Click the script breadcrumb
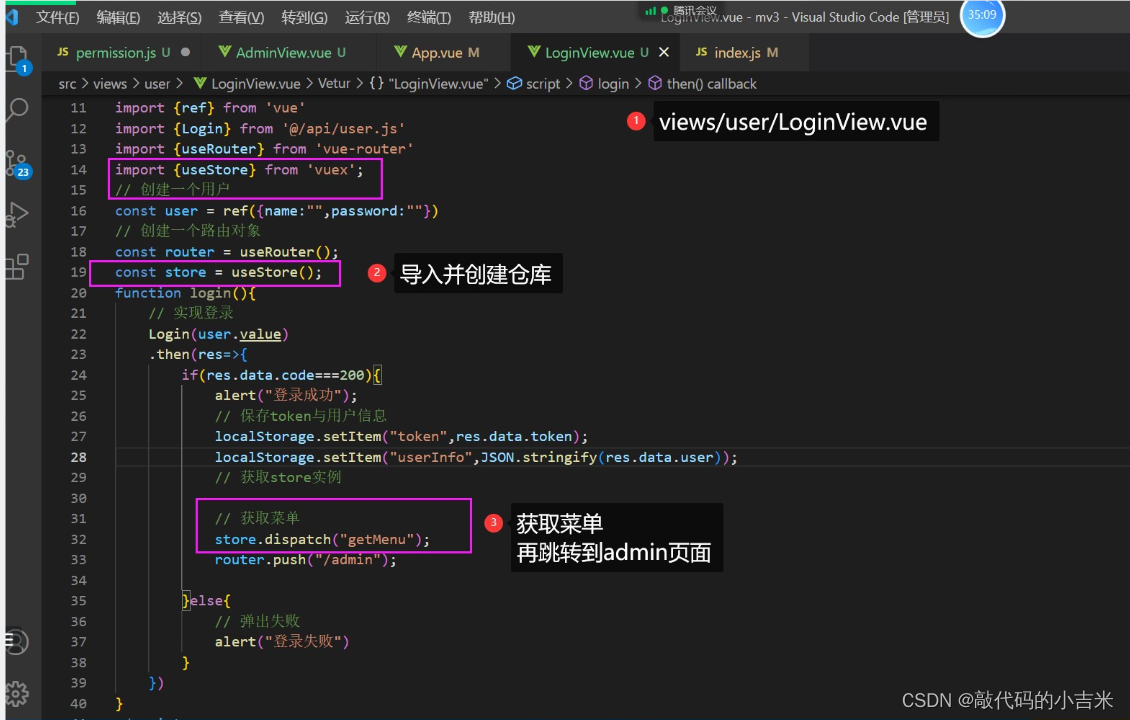This screenshot has height=720, width=1130. [x=534, y=84]
